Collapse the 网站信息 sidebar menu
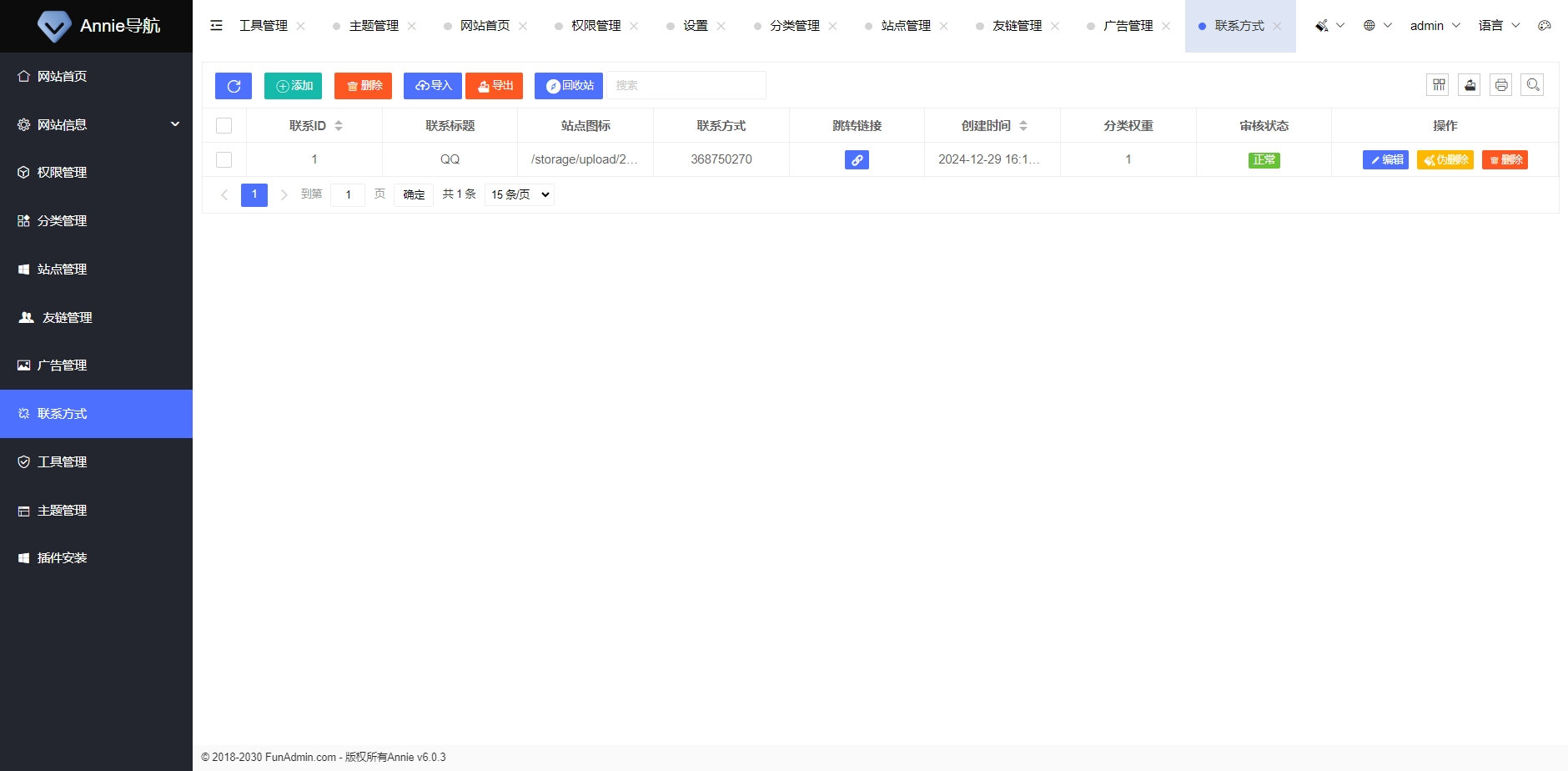This screenshot has height=771, width=1568. [96, 123]
